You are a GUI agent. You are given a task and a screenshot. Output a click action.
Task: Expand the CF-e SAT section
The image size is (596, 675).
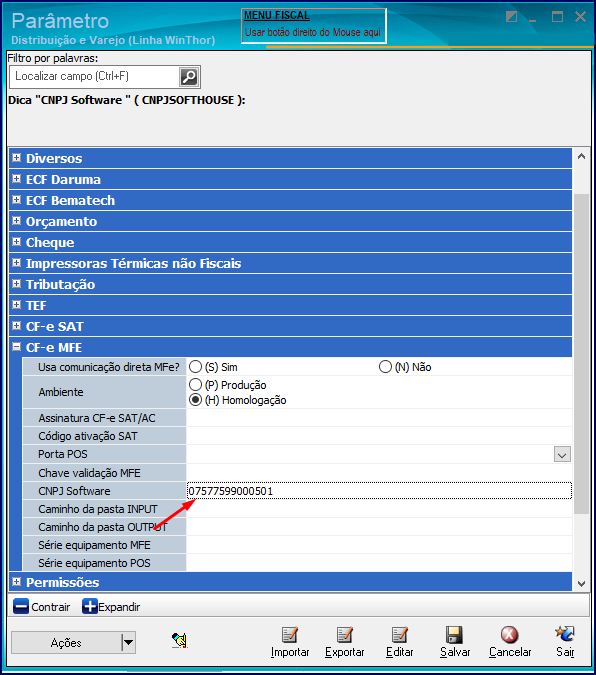point(16,326)
